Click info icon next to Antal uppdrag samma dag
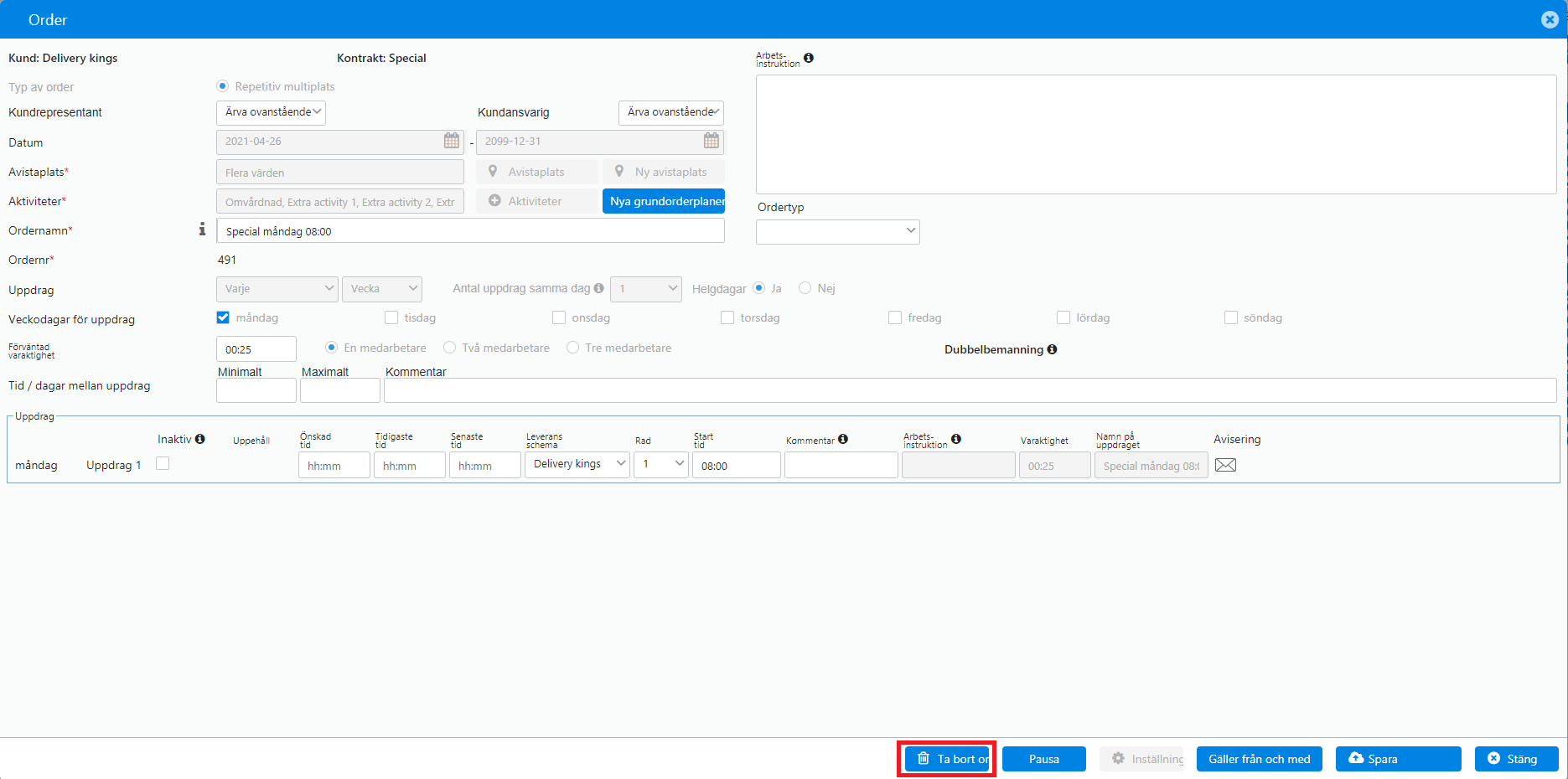Screen dimensions: 1568x779 tap(598, 288)
